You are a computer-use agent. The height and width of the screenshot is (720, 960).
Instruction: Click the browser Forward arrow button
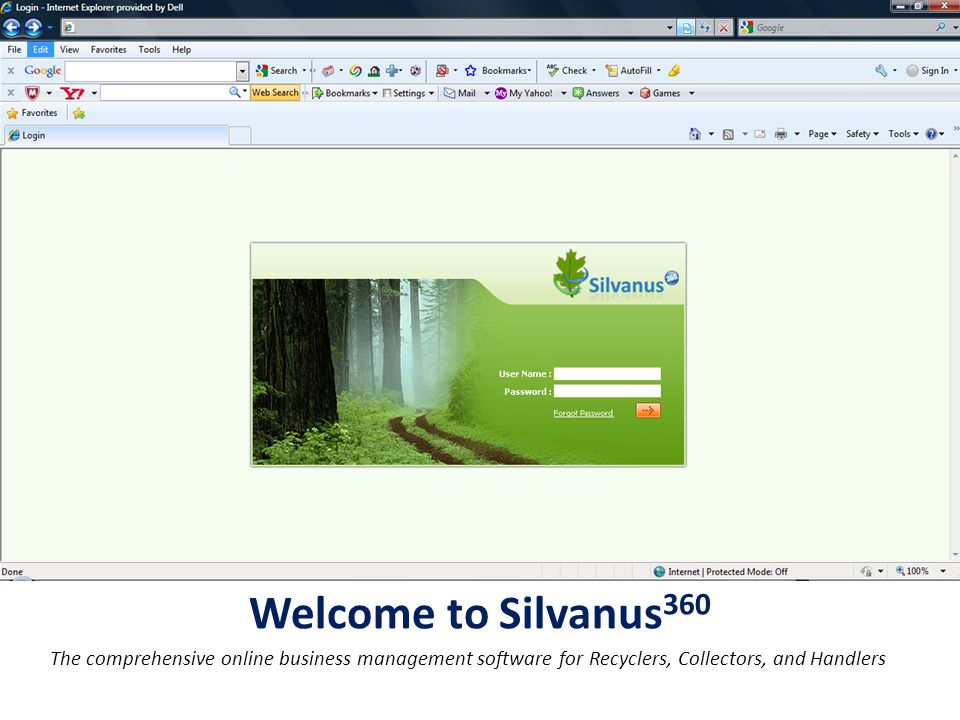(33, 28)
